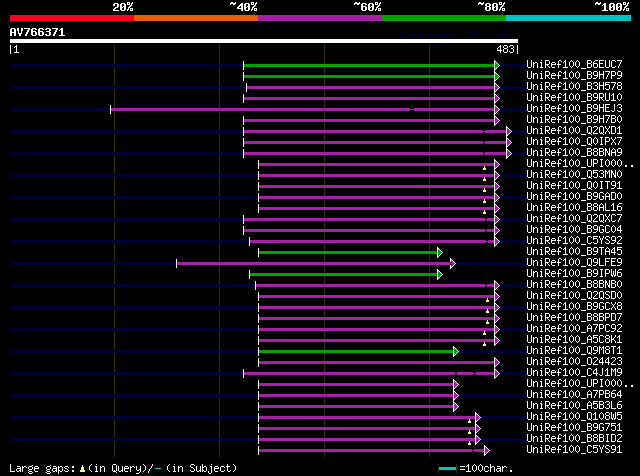Click the UniRef100_Q9LFE9 label
The height and width of the screenshot is (476, 640).
pyautogui.click(x=574, y=263)
